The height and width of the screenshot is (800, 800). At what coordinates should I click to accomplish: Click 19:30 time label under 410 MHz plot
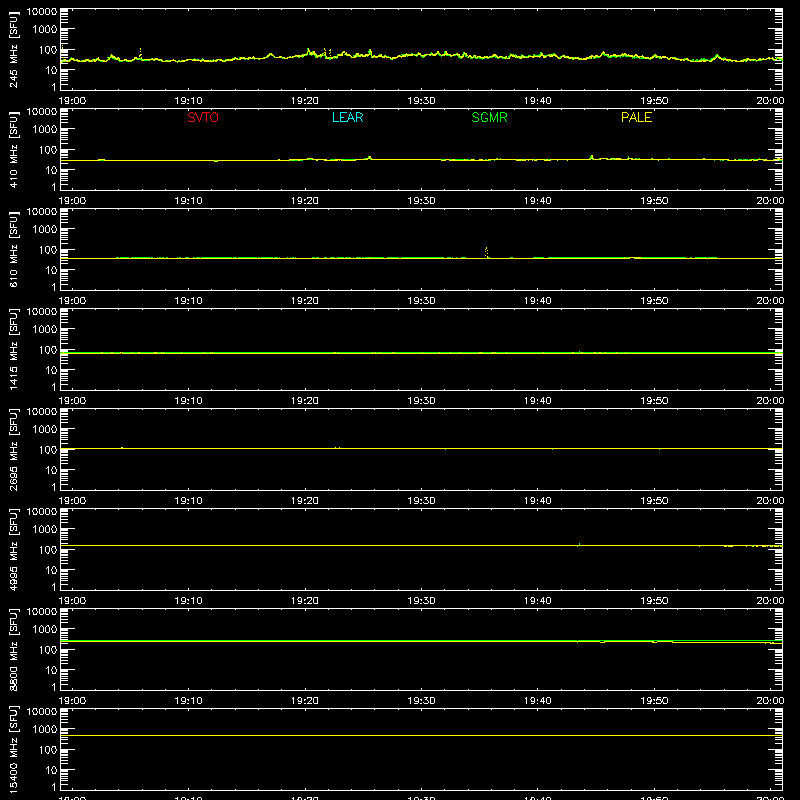click(421, 201)
